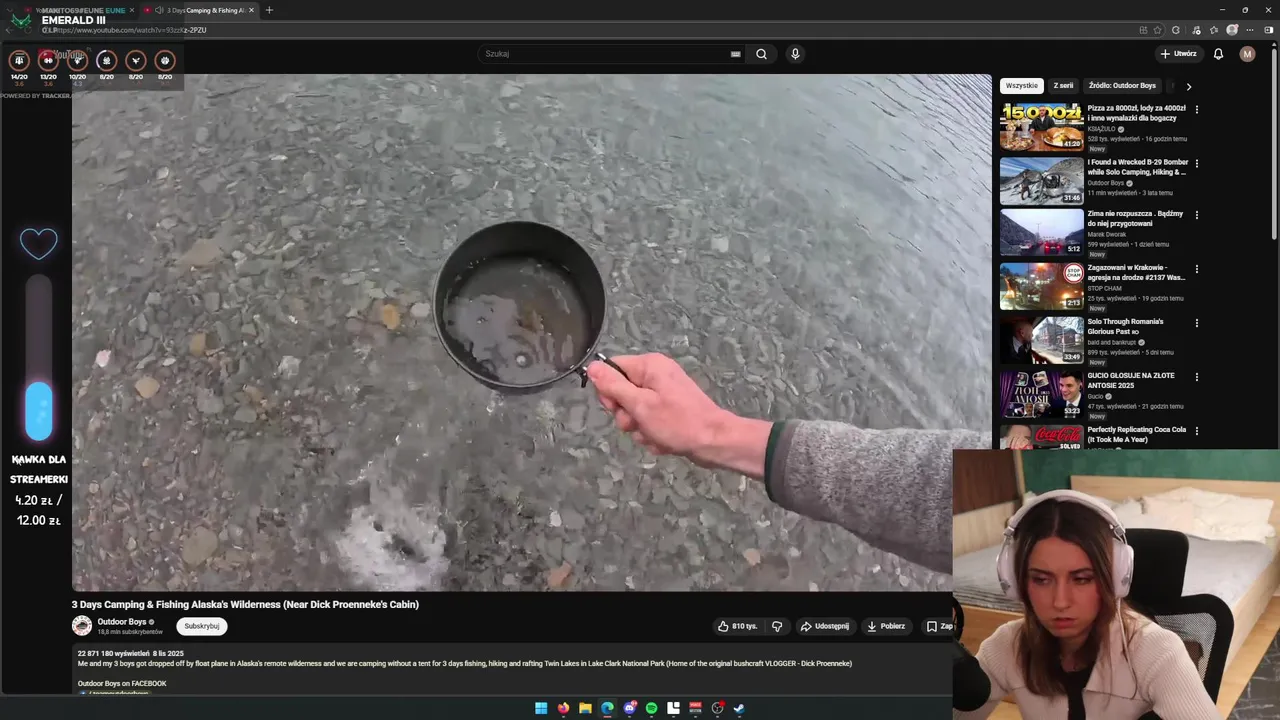Image resolution: width=1280 pixels, height=720 pixels.
Task: Open the Edge profile icon
Action: click(1232, 30)
